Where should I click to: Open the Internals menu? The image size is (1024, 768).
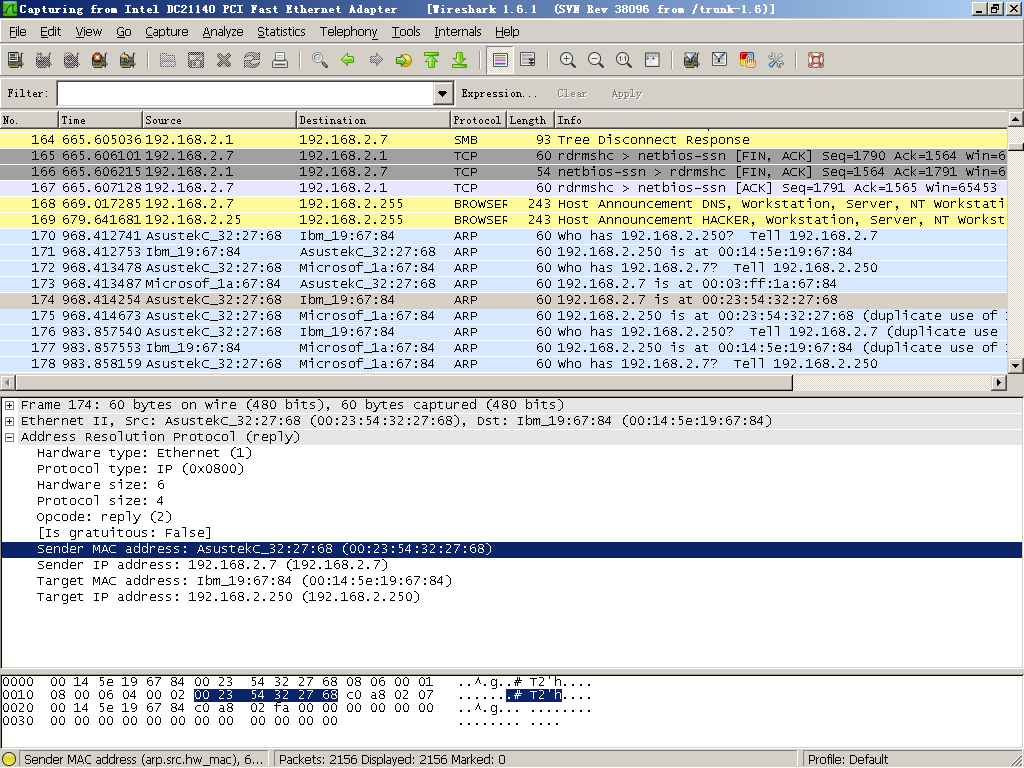point(458,32)
